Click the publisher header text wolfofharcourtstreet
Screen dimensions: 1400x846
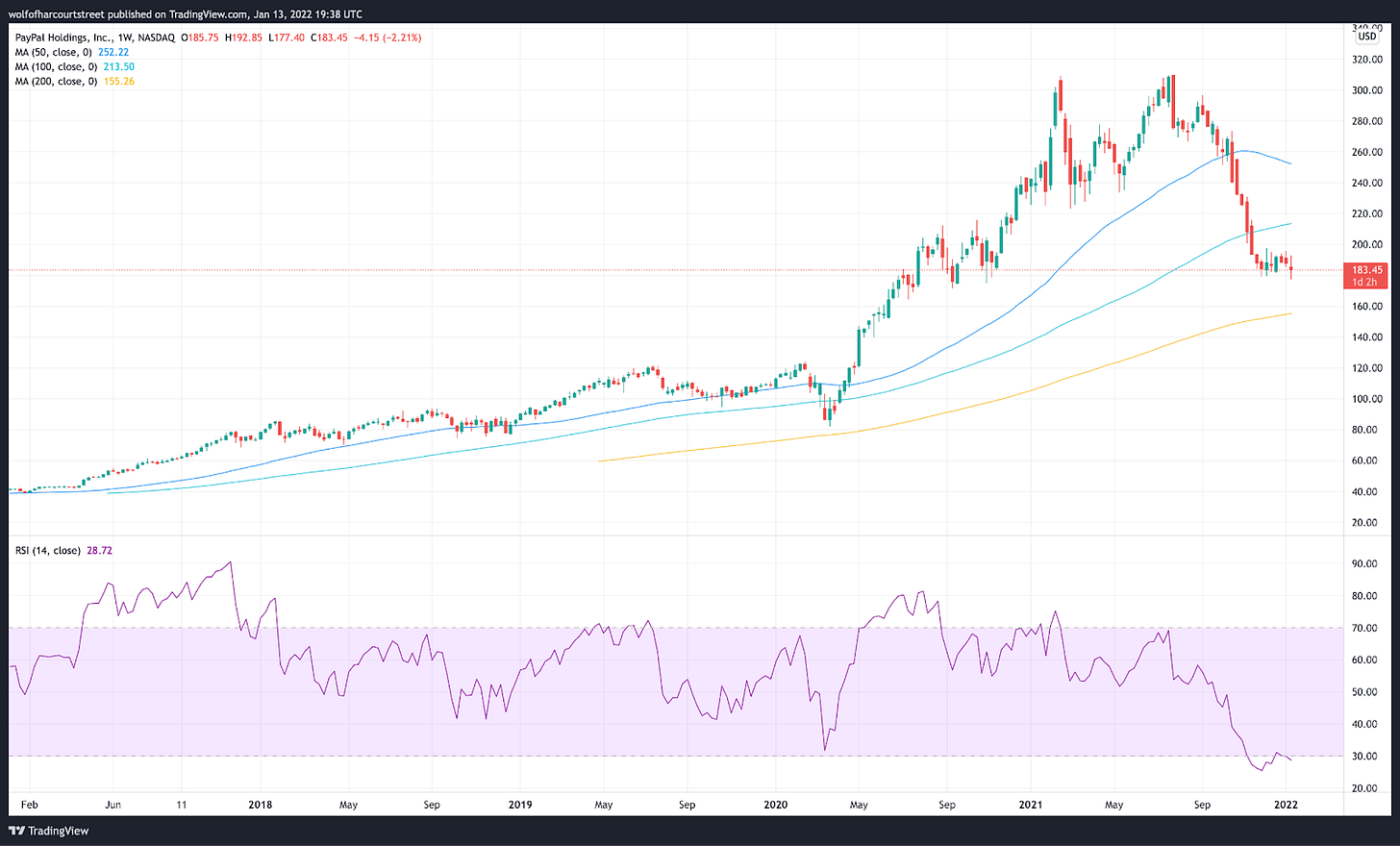(56, 14)
